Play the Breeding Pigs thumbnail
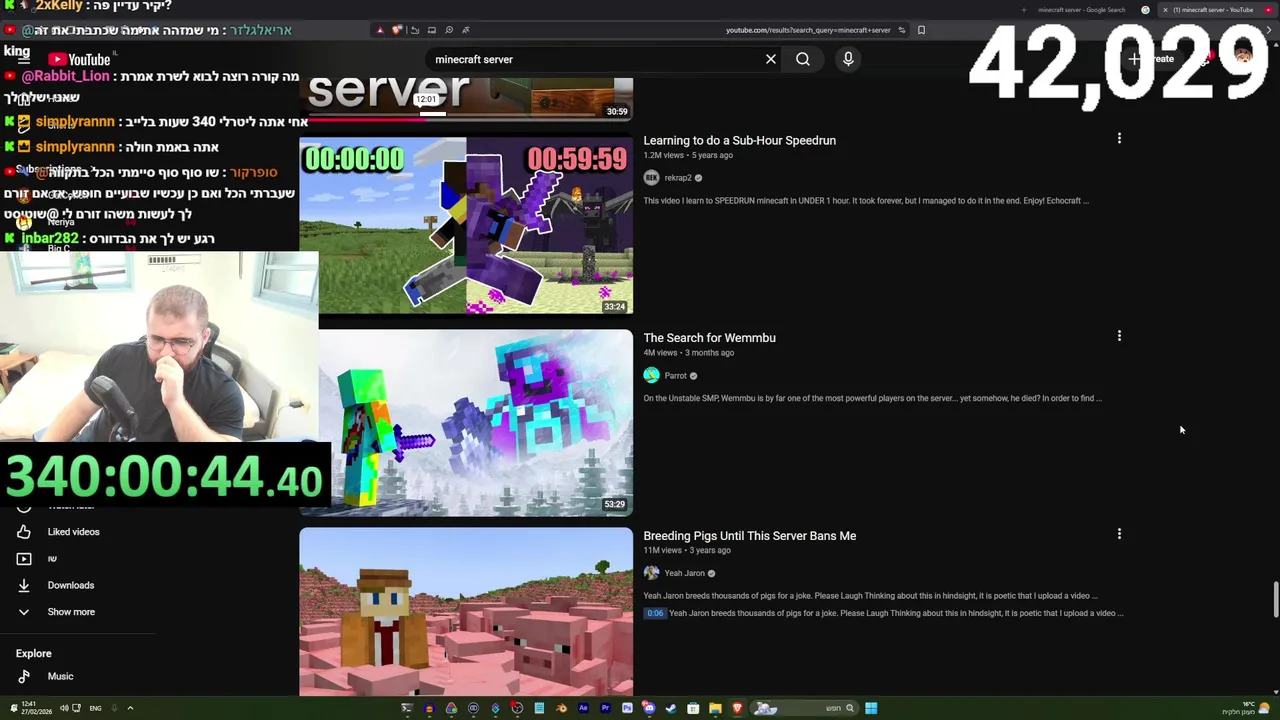The image size is (1280, 720). (x=466, y=611)
